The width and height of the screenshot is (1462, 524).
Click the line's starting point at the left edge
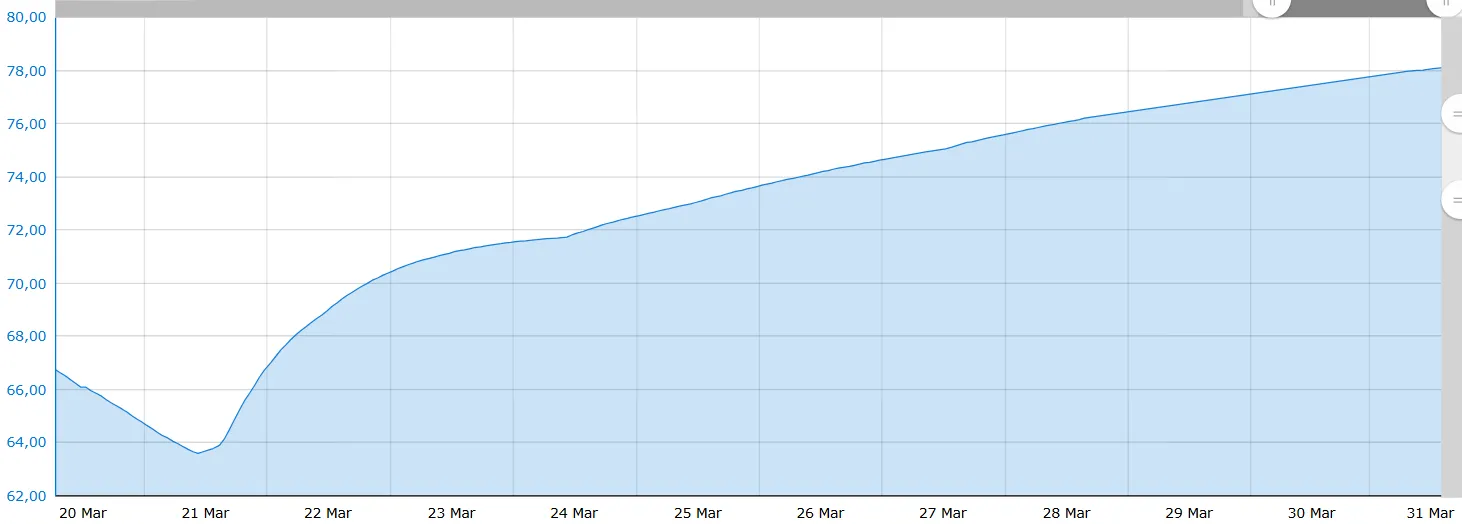coord(57,371)
